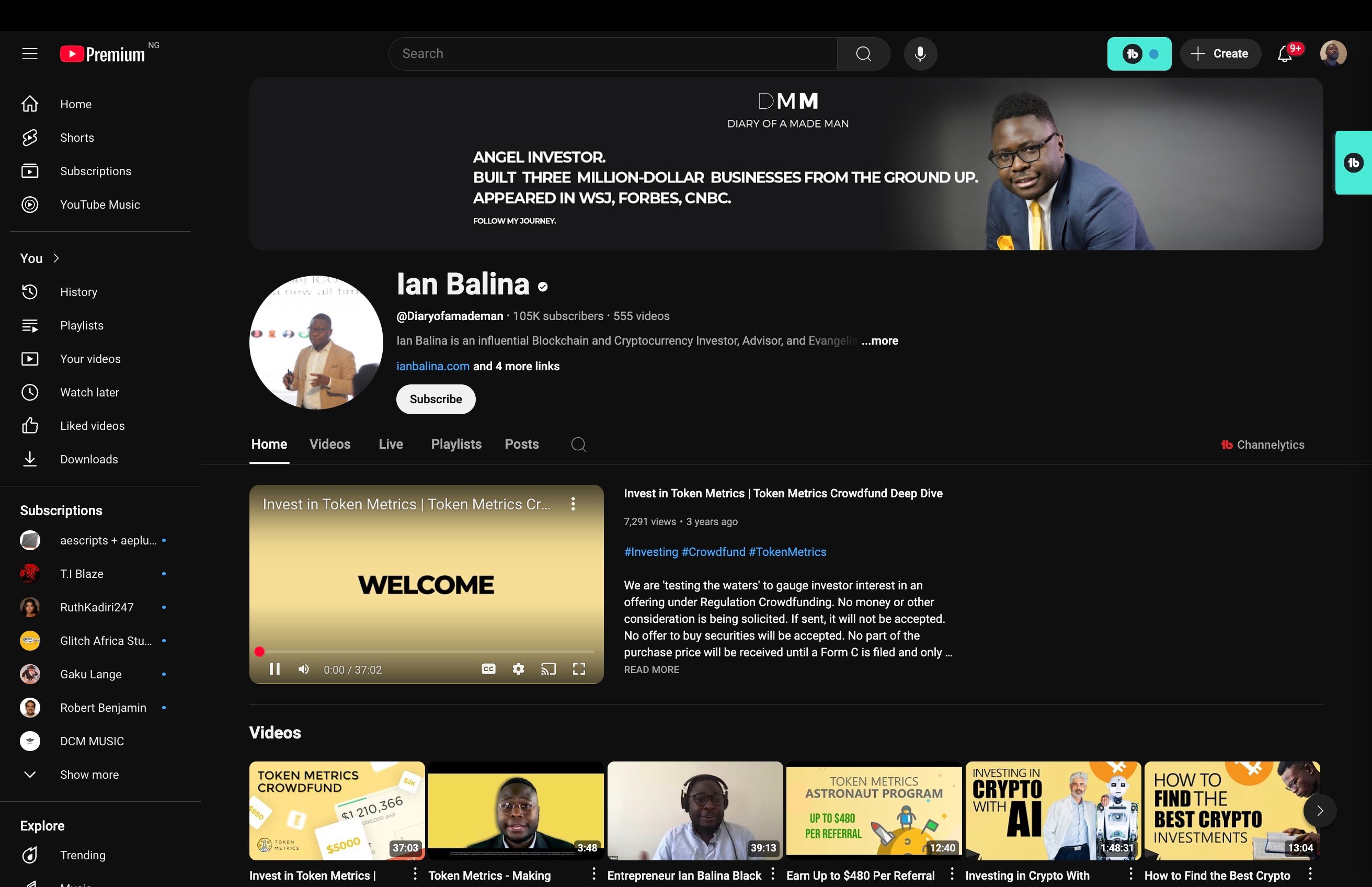Open the hamburger guide menu
This screenshot has width=1372, height=887.
tap(30, 53)
